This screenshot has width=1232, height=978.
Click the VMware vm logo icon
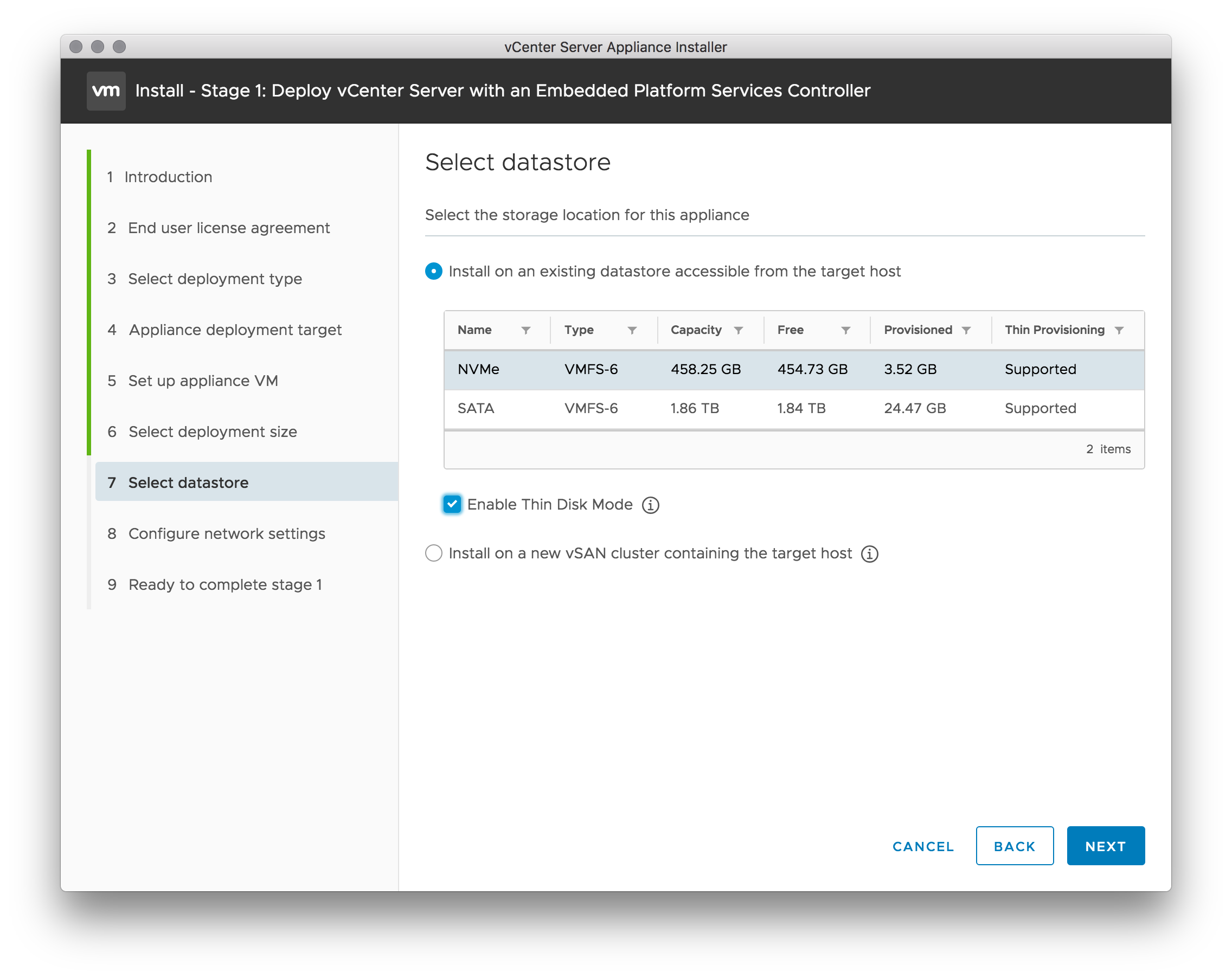tap(106, 90)
